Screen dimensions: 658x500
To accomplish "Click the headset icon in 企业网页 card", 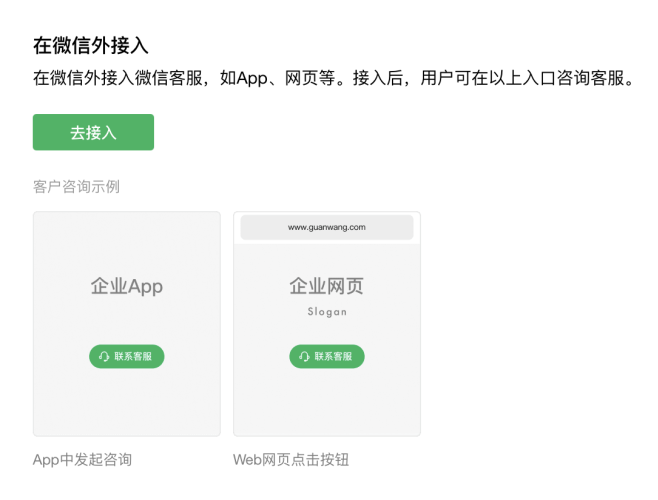I will 304,356.
